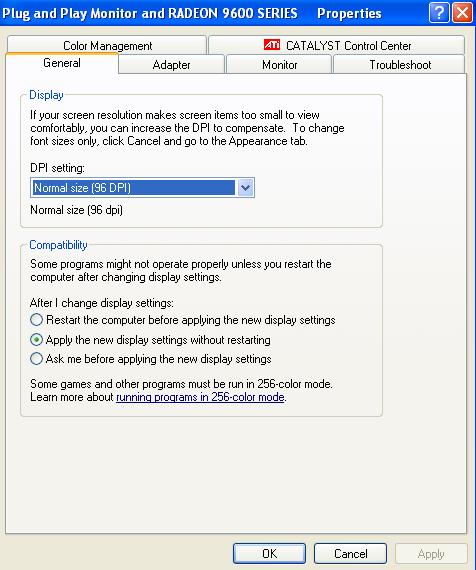Click the DPI setting label text
Screen dimensions: 476x570
point(57,168)
